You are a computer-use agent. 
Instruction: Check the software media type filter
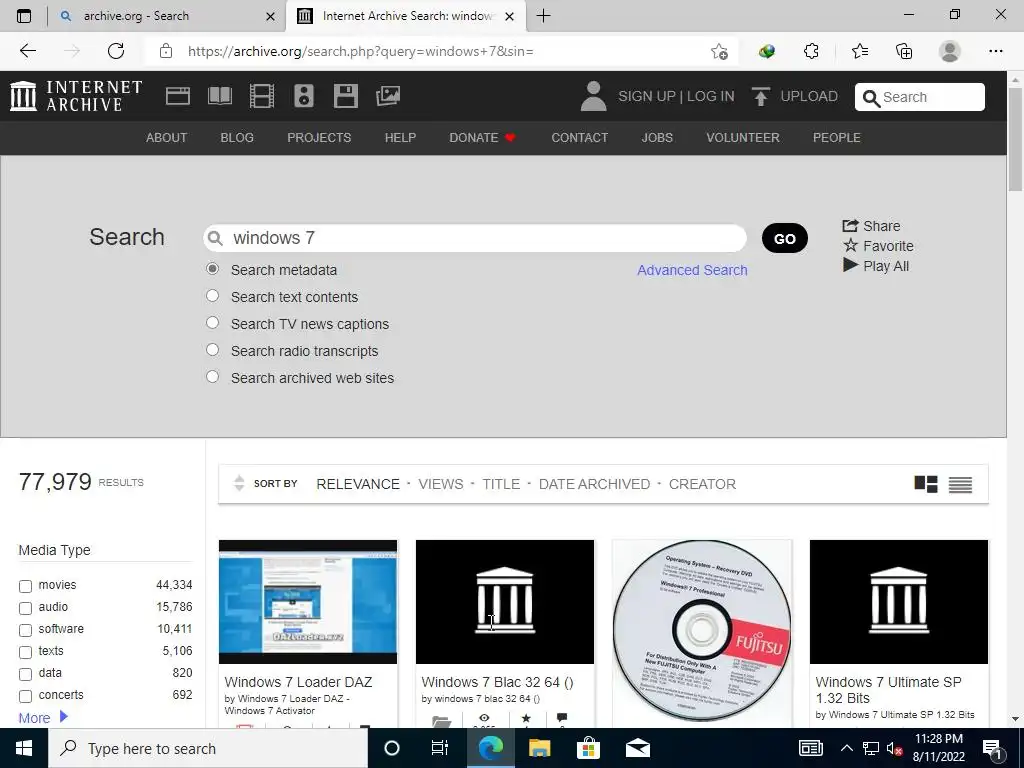pos(25,630)
